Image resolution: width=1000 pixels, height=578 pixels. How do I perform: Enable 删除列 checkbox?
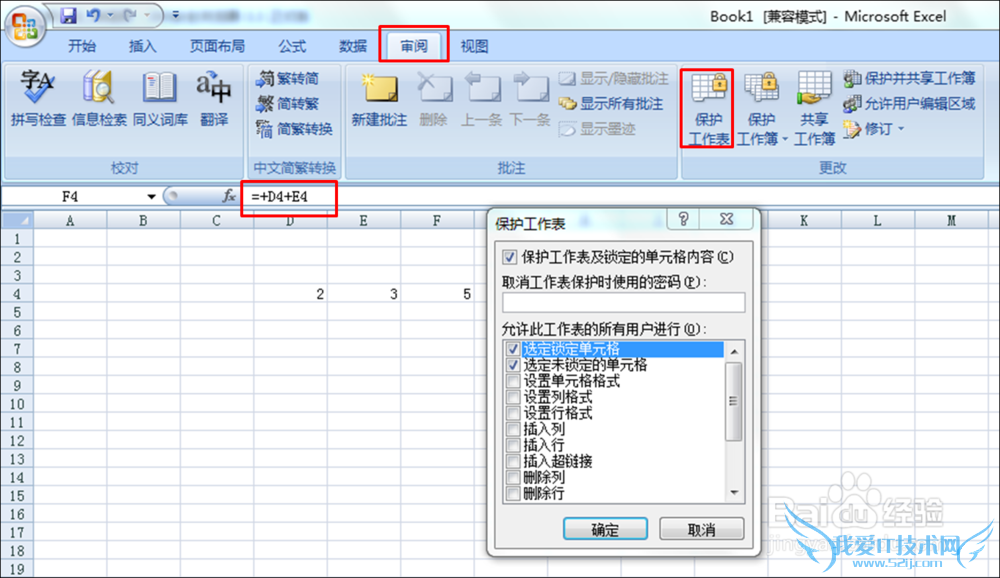point(513,477)
